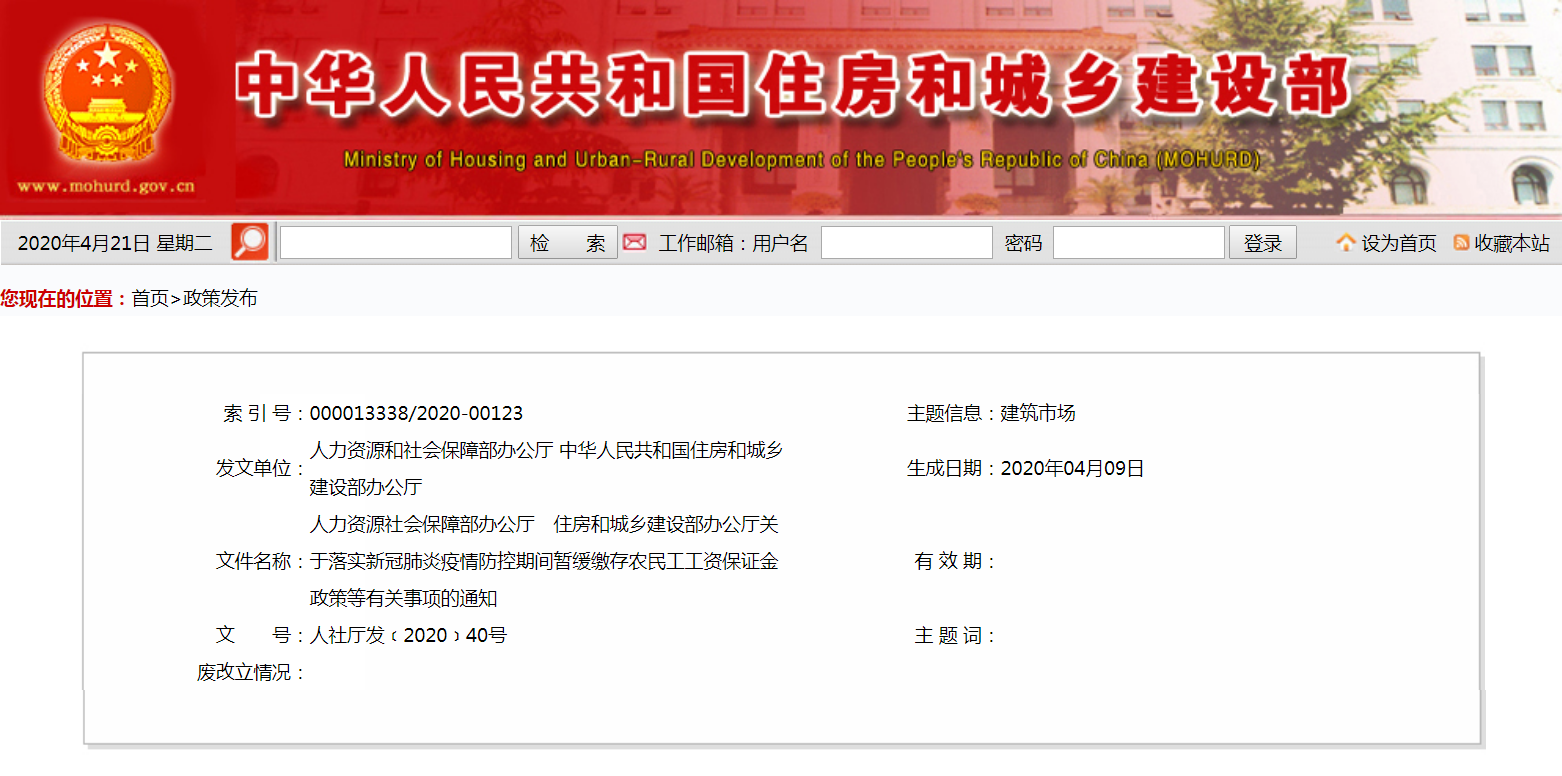
Task: Focus the site search text box
Action: tap(396, 243)
